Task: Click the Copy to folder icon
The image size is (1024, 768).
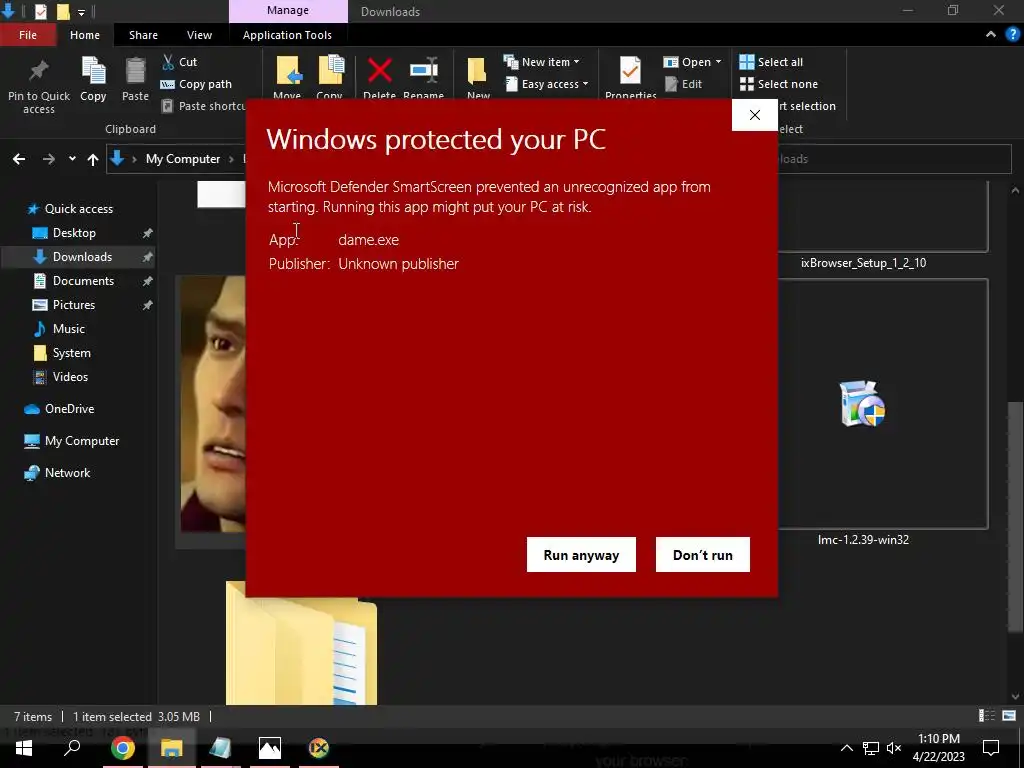Action: coord(330,71)
